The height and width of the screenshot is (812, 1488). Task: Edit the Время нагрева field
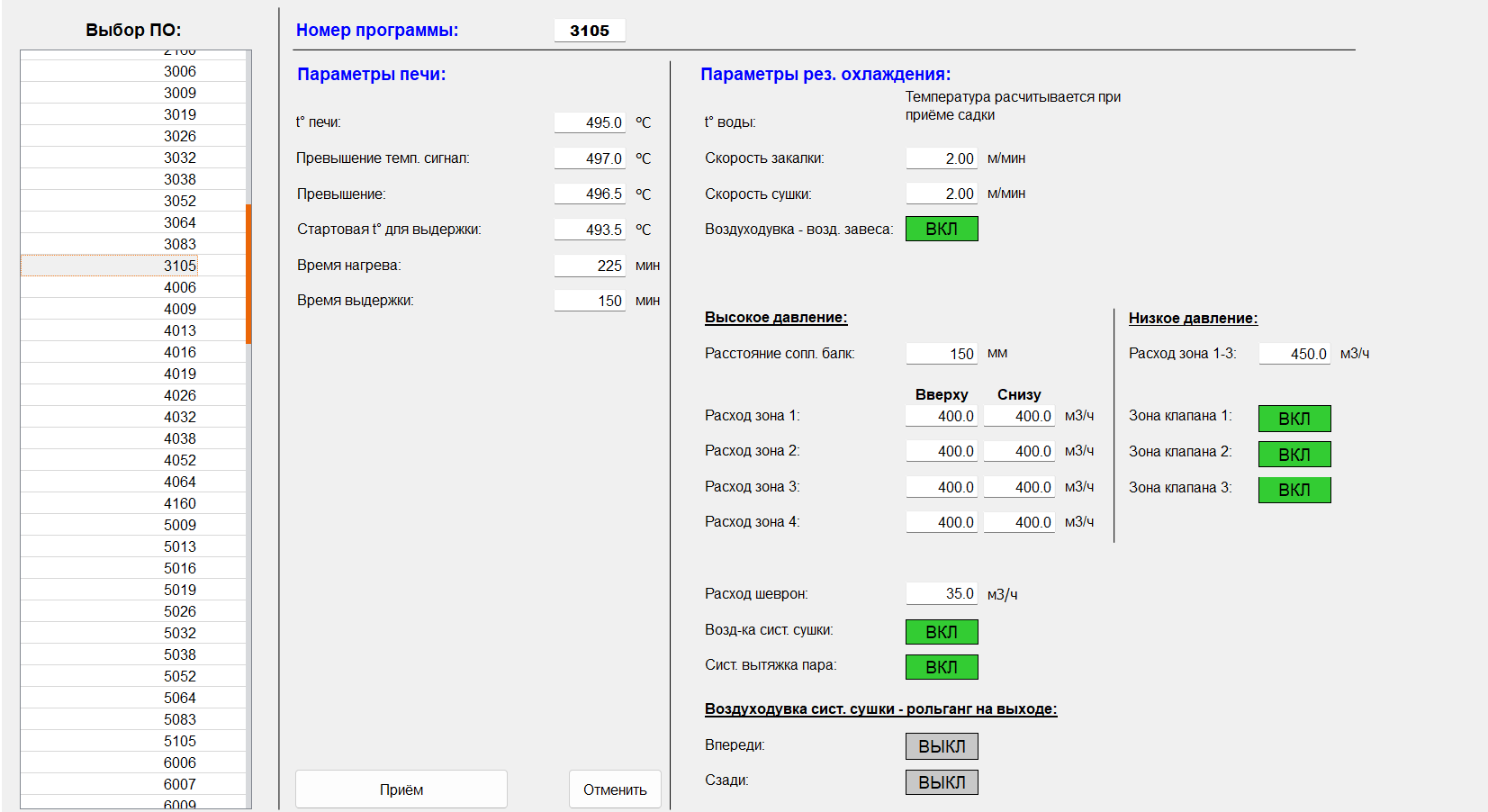(x=590, y=266)
